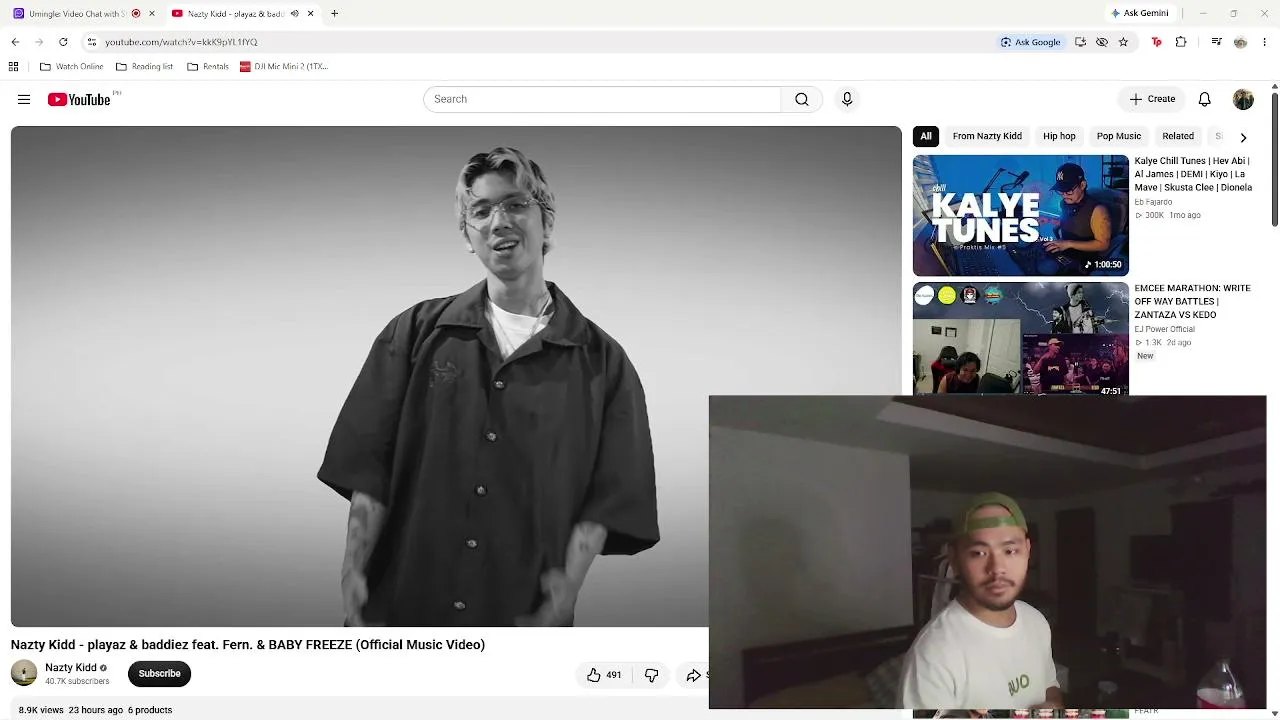This screenshot has height=720, width=1280.
Task: Open Nazty Kidd channel avatar
Action: tap(24, 674)
